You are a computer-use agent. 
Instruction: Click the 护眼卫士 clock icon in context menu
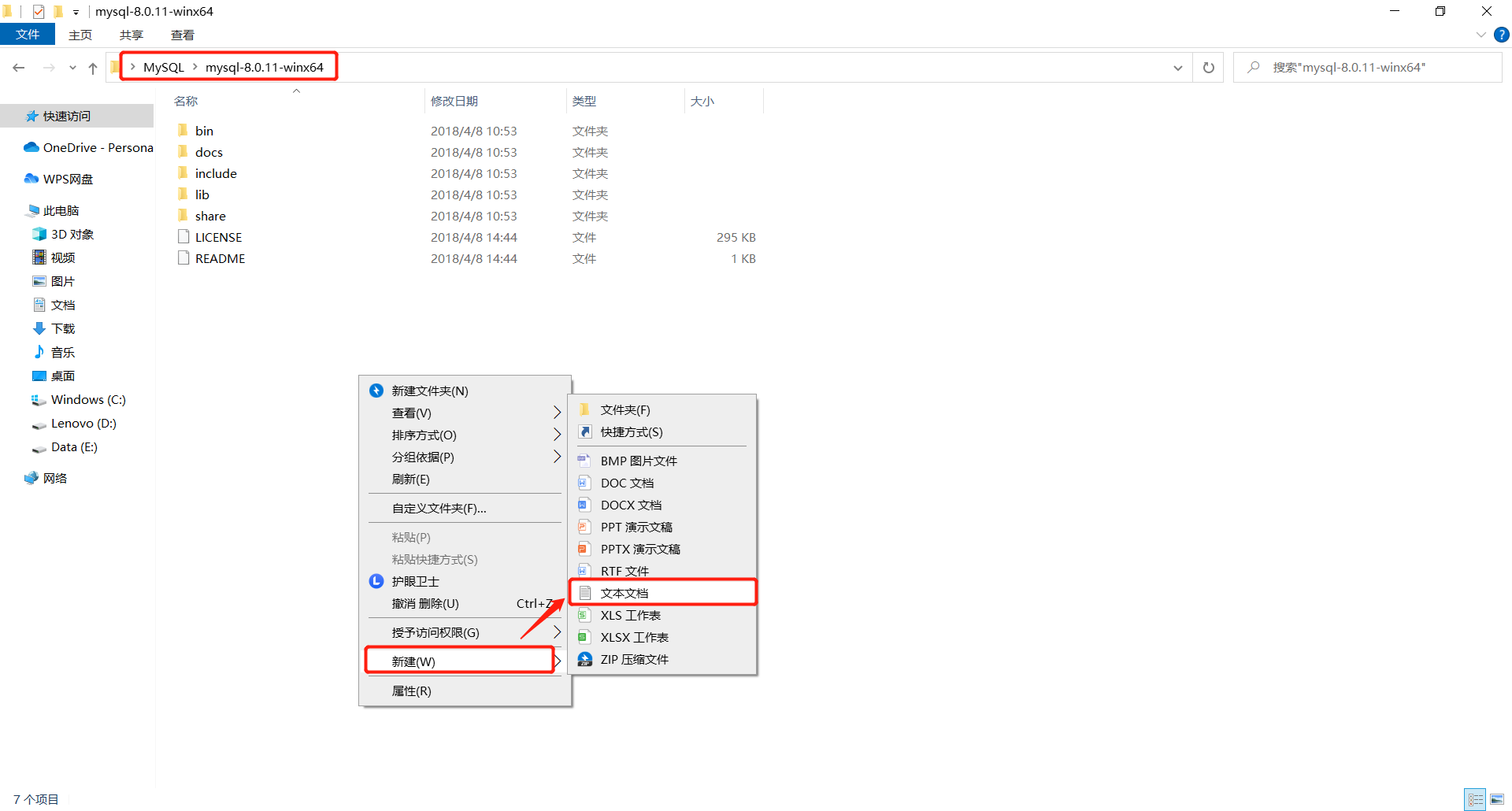(x=376, y=581)
